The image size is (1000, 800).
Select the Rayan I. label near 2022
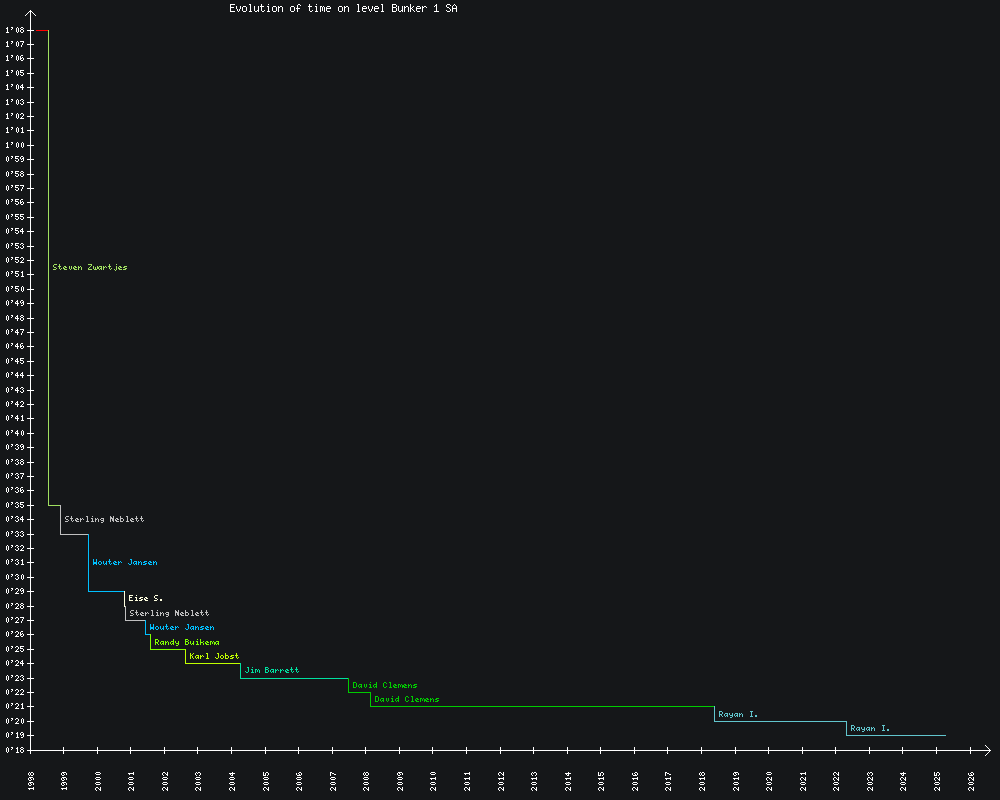(870, 729)
